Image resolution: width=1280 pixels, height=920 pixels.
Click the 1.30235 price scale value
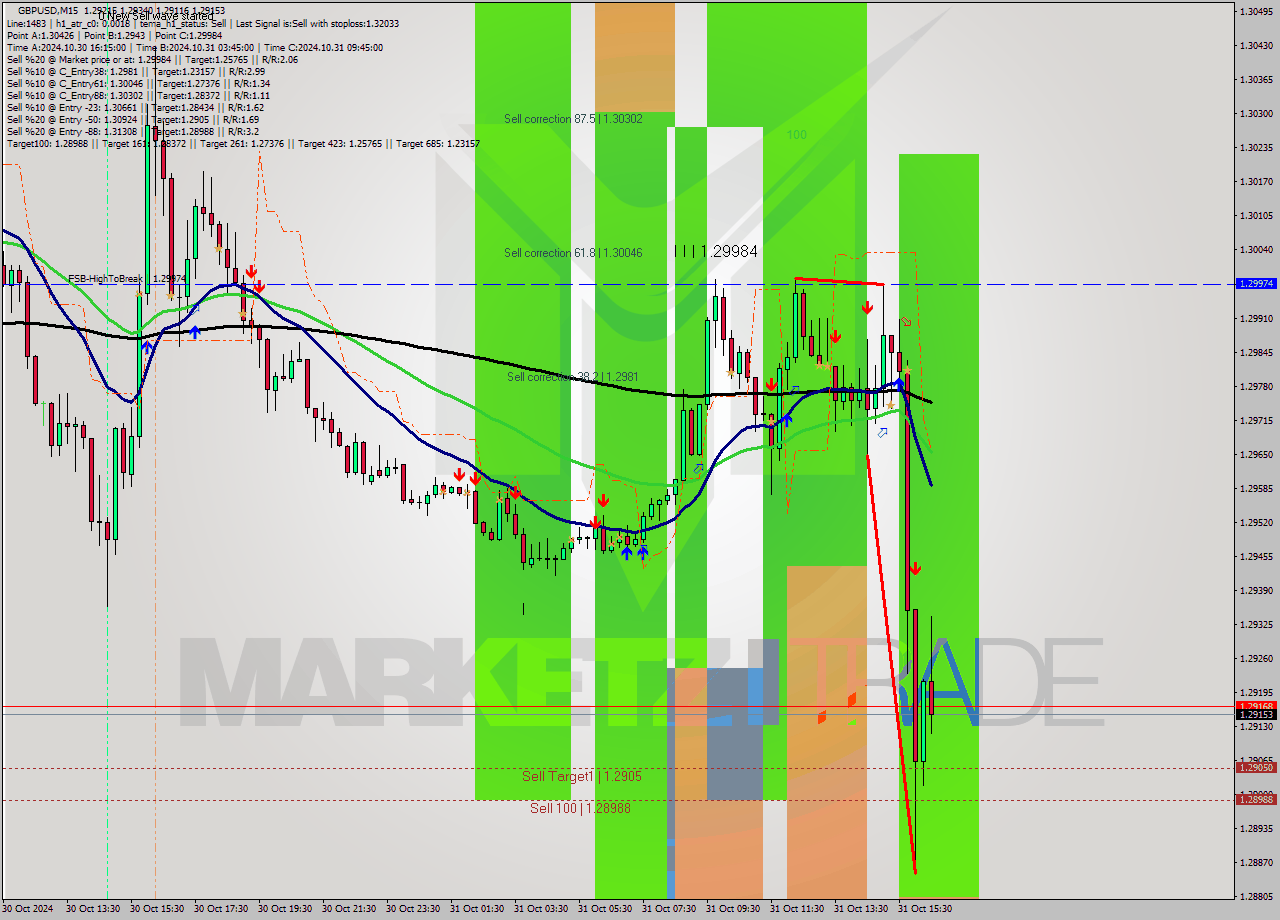1256,147
